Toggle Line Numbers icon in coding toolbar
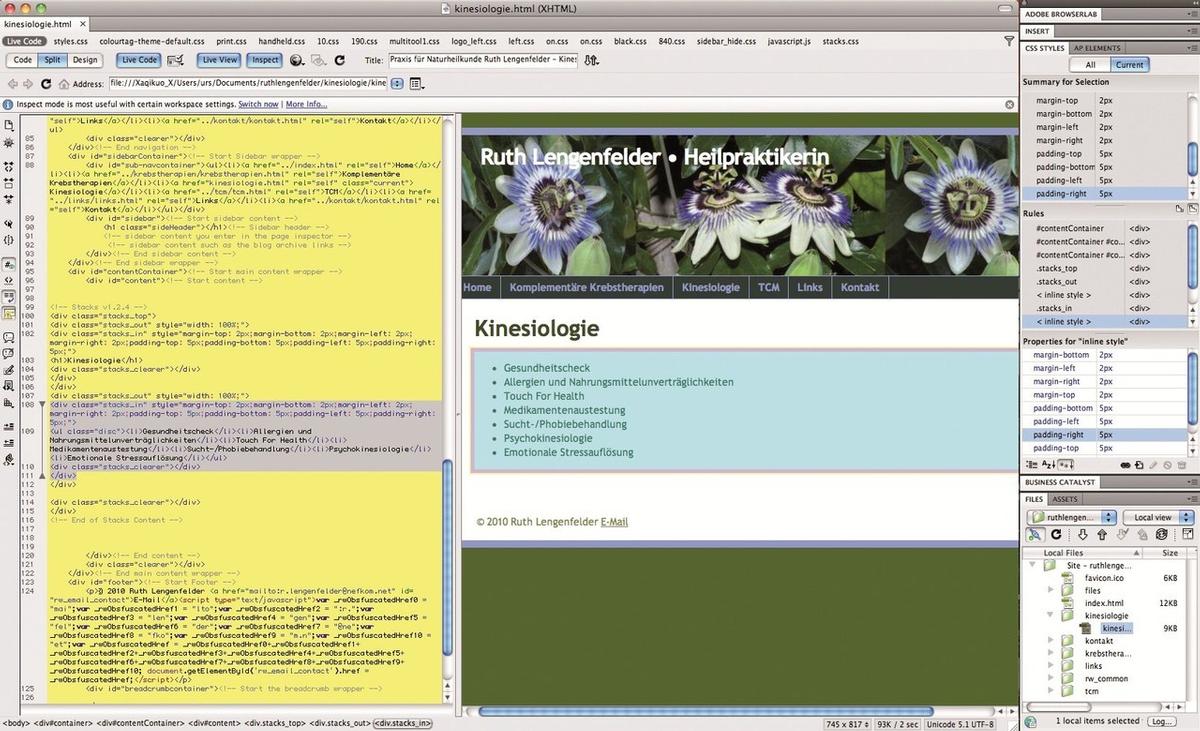 pyautogui.click(x=9, y=265)
